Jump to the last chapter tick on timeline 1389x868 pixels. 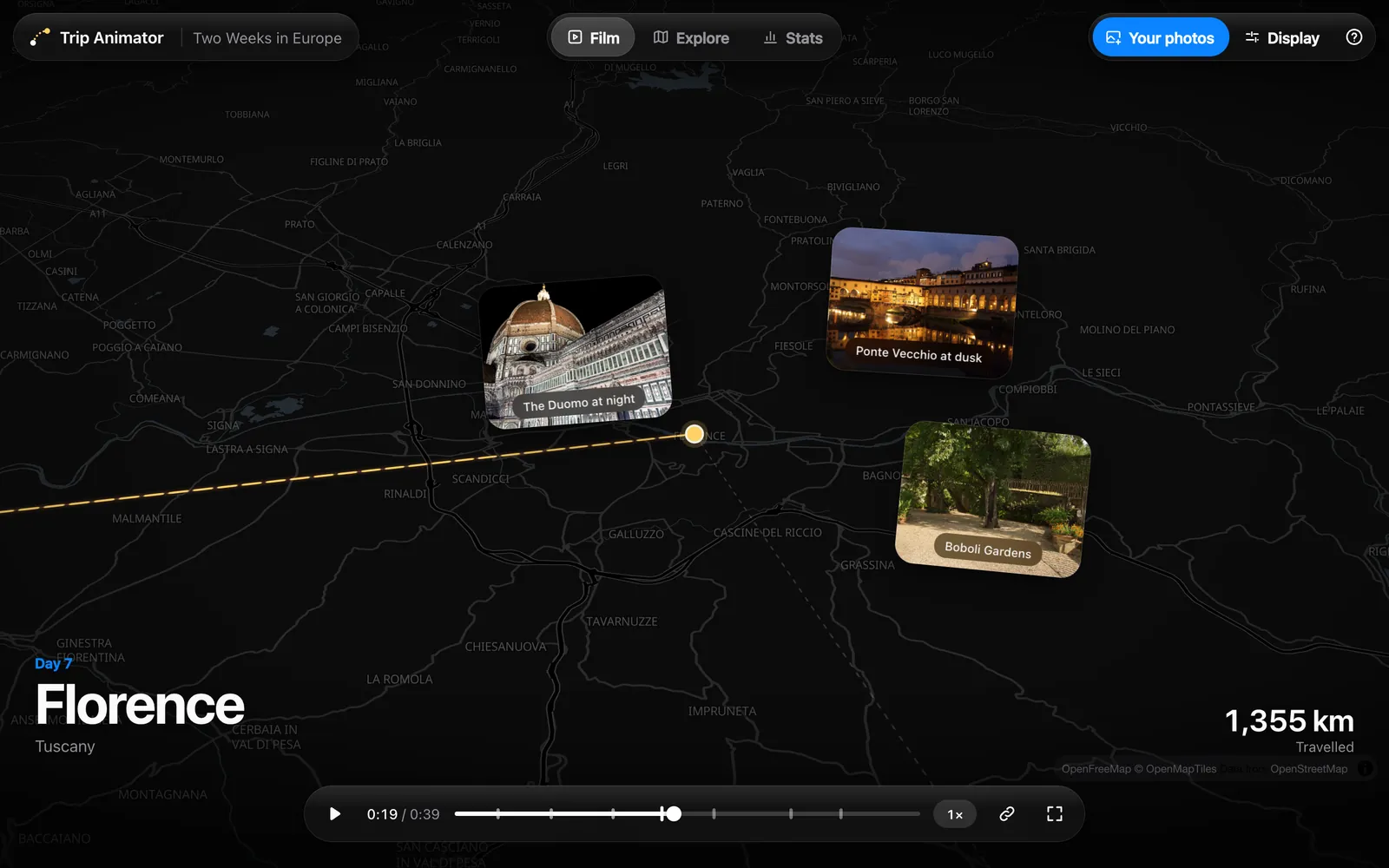[840, 814]
